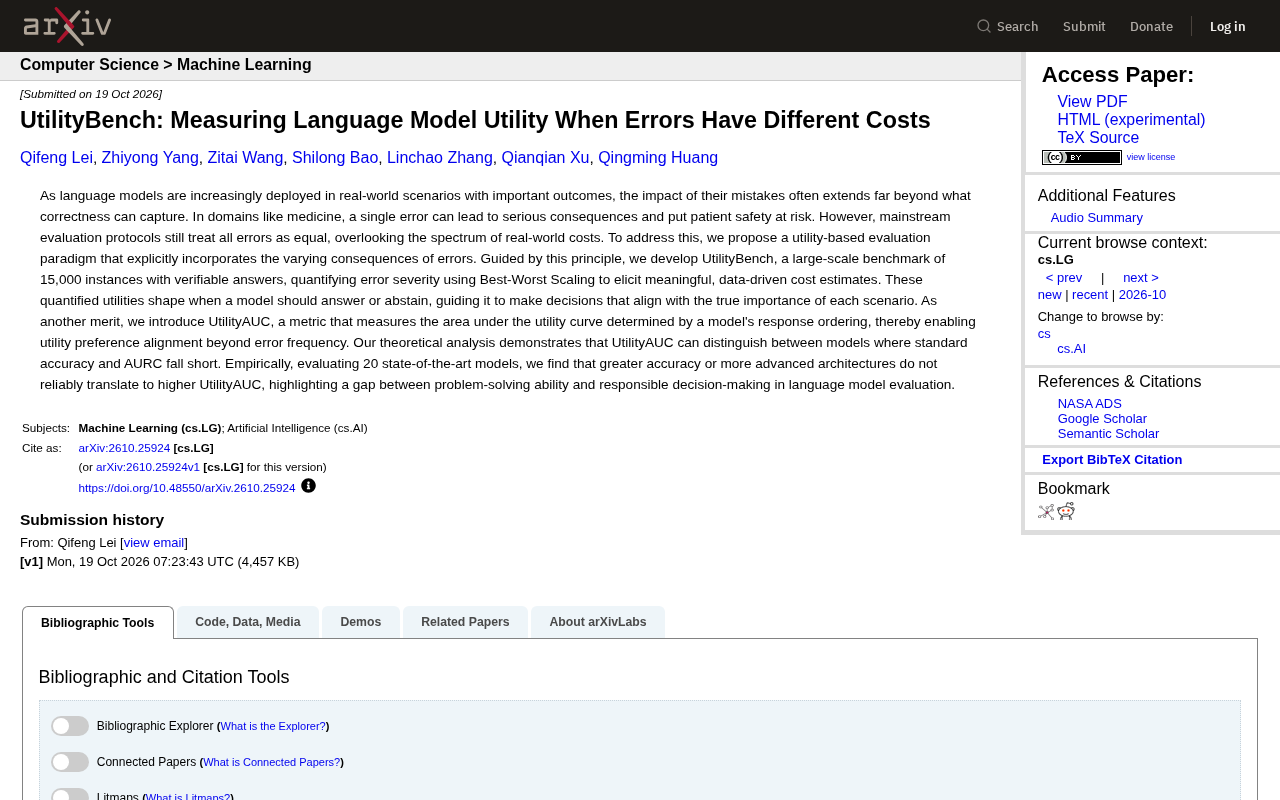Open the Semantic Scholar link
Screen dimensions: 1280x800
point(1108,434)
